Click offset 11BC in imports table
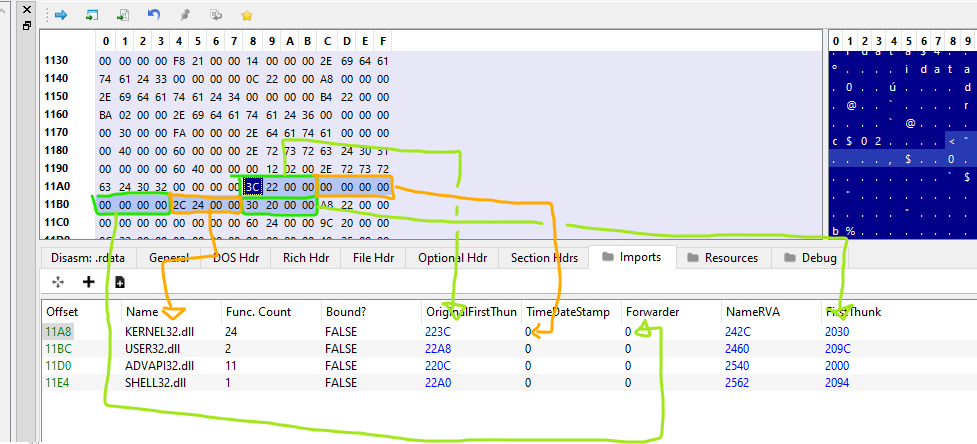 coord(59,349)
